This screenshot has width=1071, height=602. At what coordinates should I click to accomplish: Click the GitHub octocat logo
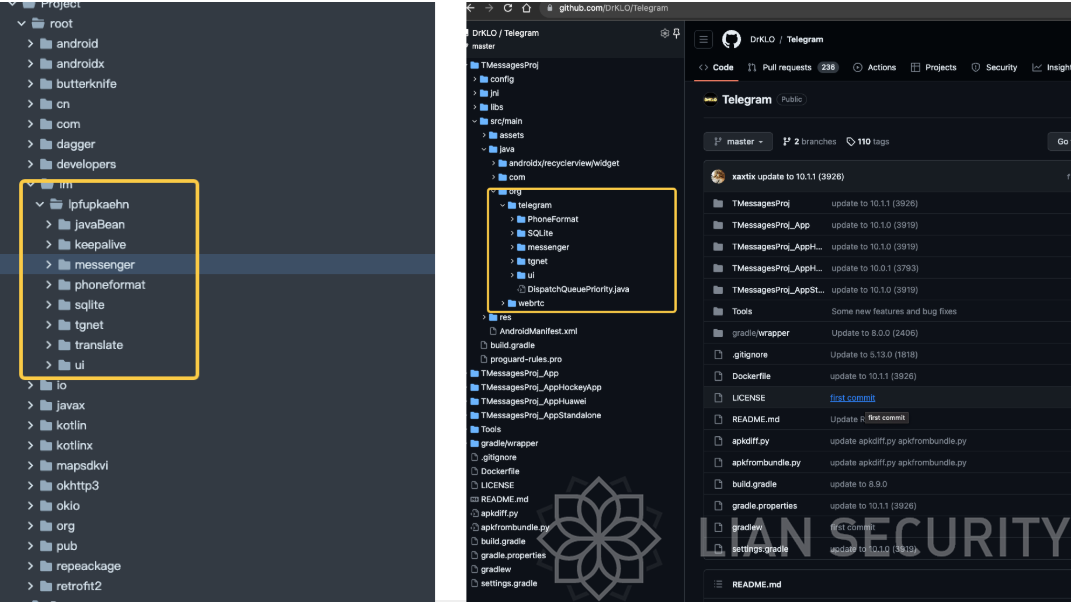(x=732, y=39)
